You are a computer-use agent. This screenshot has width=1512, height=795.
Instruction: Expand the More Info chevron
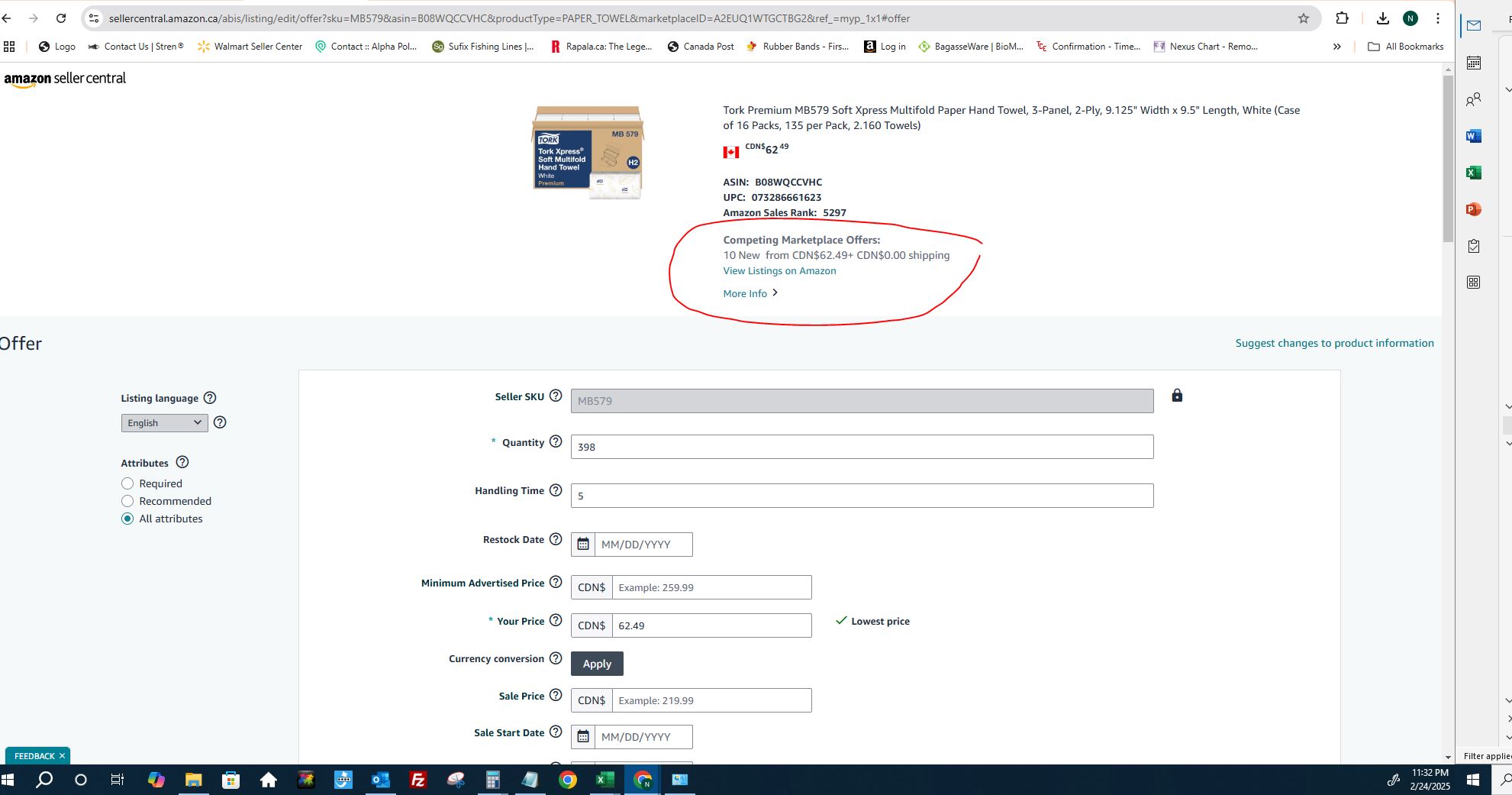775,292
